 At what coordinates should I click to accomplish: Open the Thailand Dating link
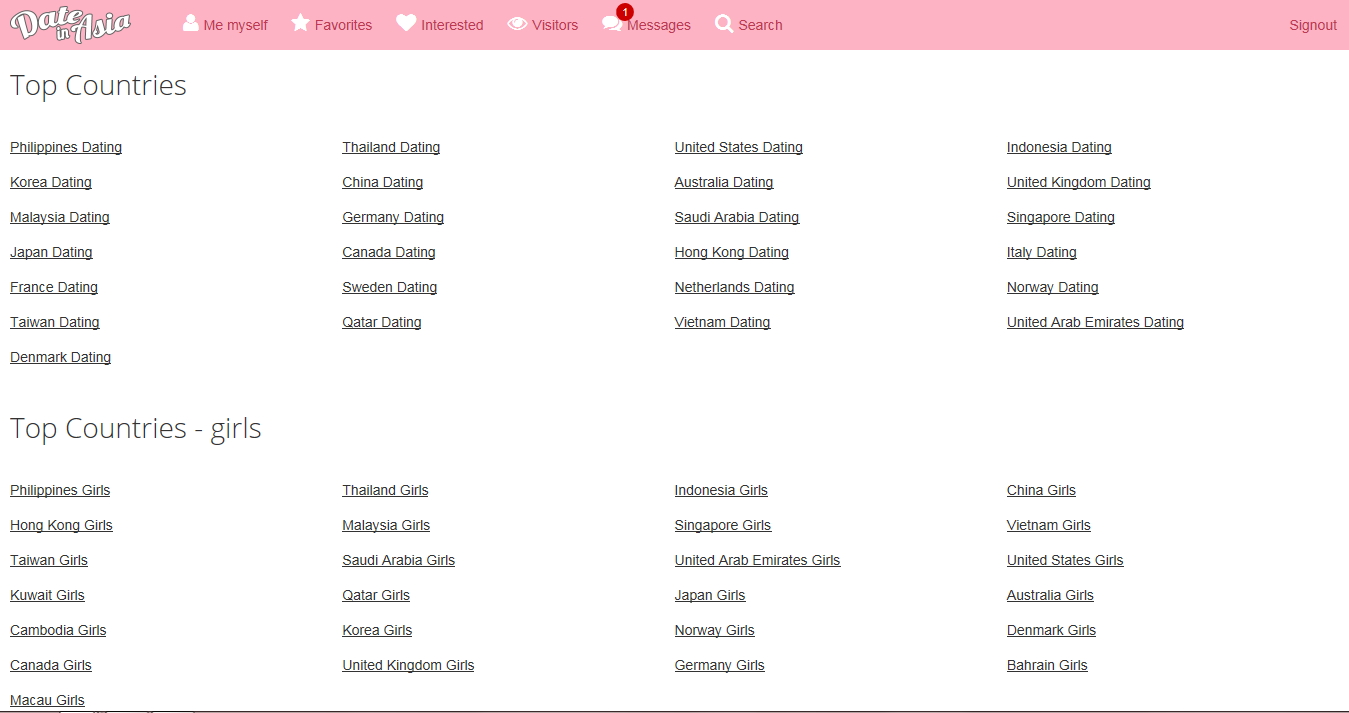391,147
